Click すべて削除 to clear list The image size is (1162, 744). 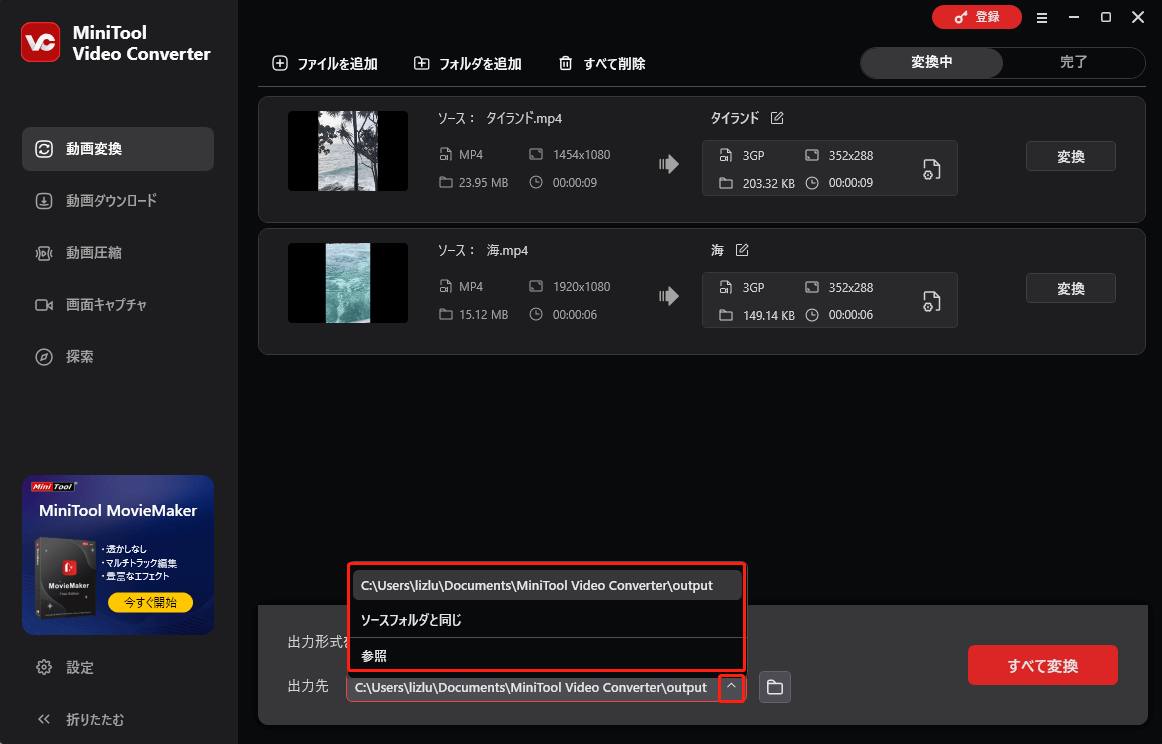click(602, 64)
